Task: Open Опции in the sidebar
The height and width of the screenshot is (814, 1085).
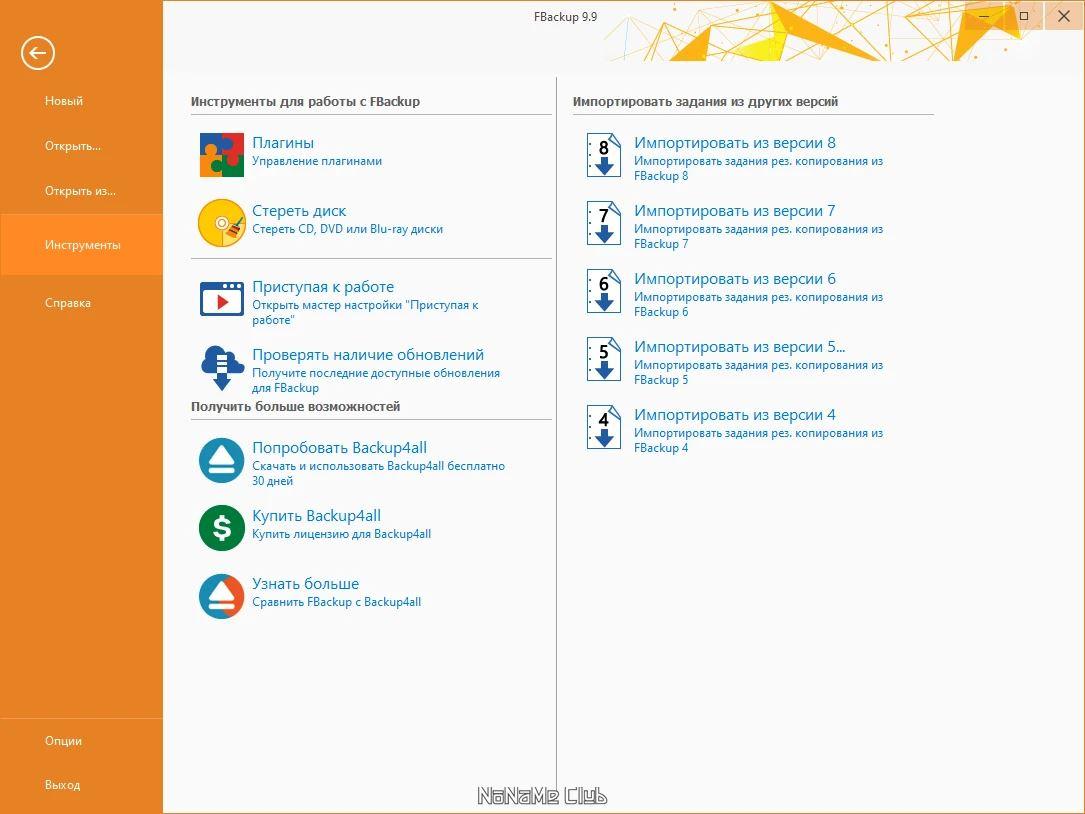Action: coord(63,741)
